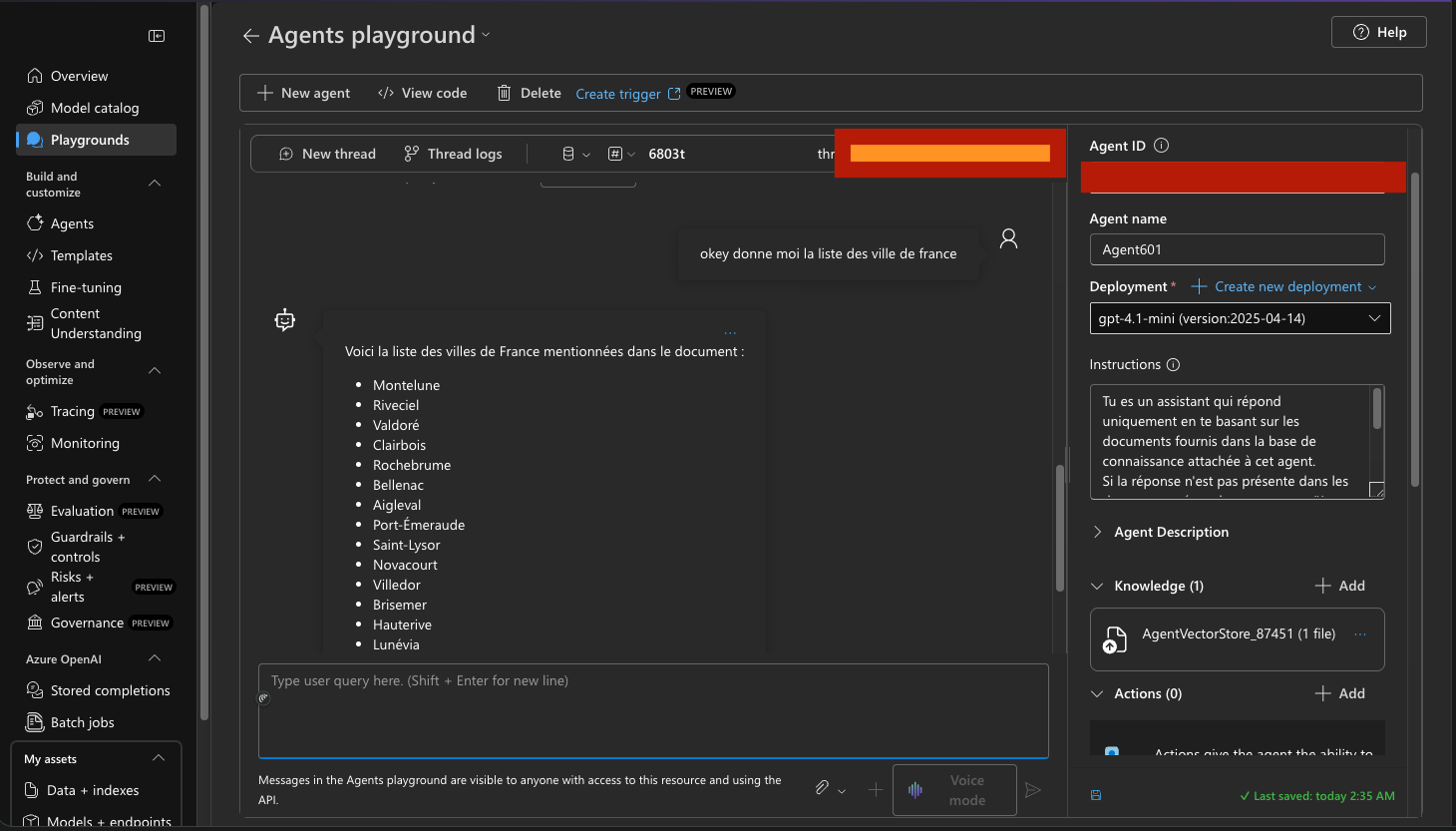Image resolution: width=1456 pixels, height=831 pixels.
Task: Type in the user query input box
Action: coord(653,708)
